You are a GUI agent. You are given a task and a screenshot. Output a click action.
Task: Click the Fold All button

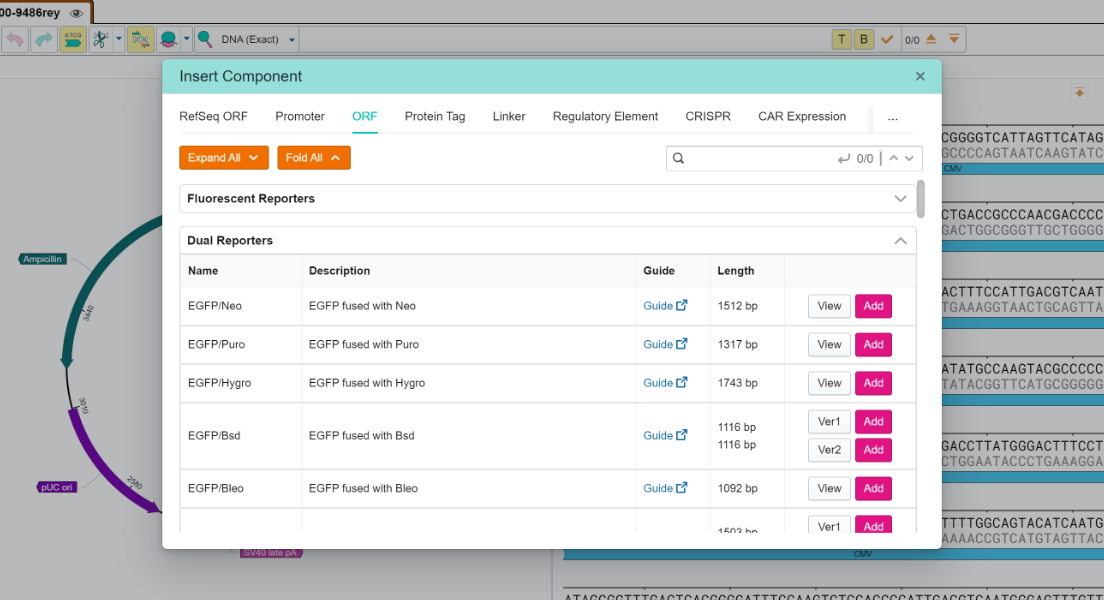(x=313, y=158)
